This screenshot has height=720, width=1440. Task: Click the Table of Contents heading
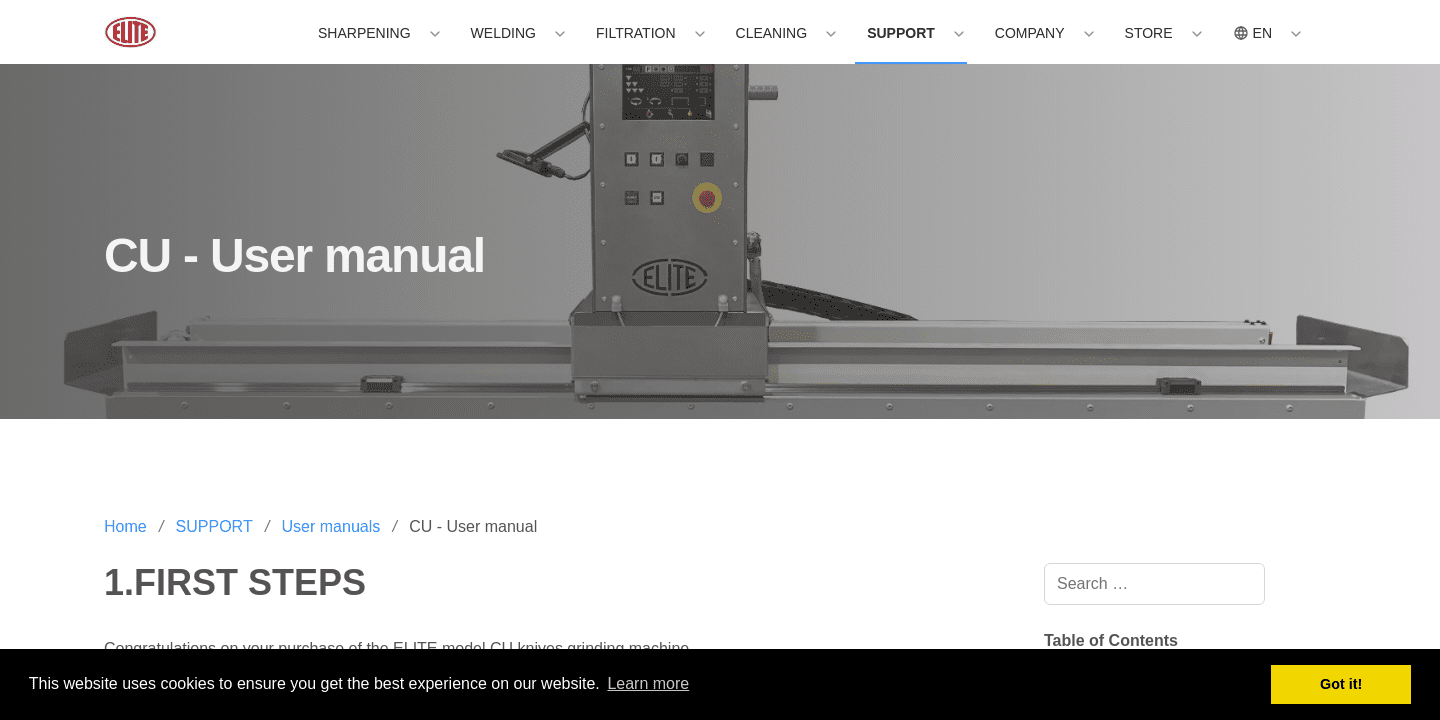[1111, 641]
